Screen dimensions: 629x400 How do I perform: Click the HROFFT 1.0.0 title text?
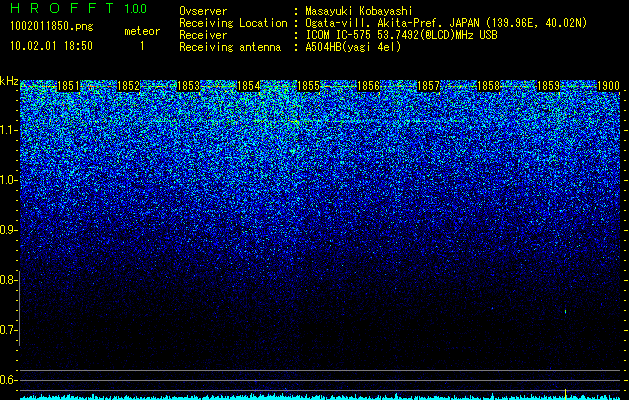point(79,8)
